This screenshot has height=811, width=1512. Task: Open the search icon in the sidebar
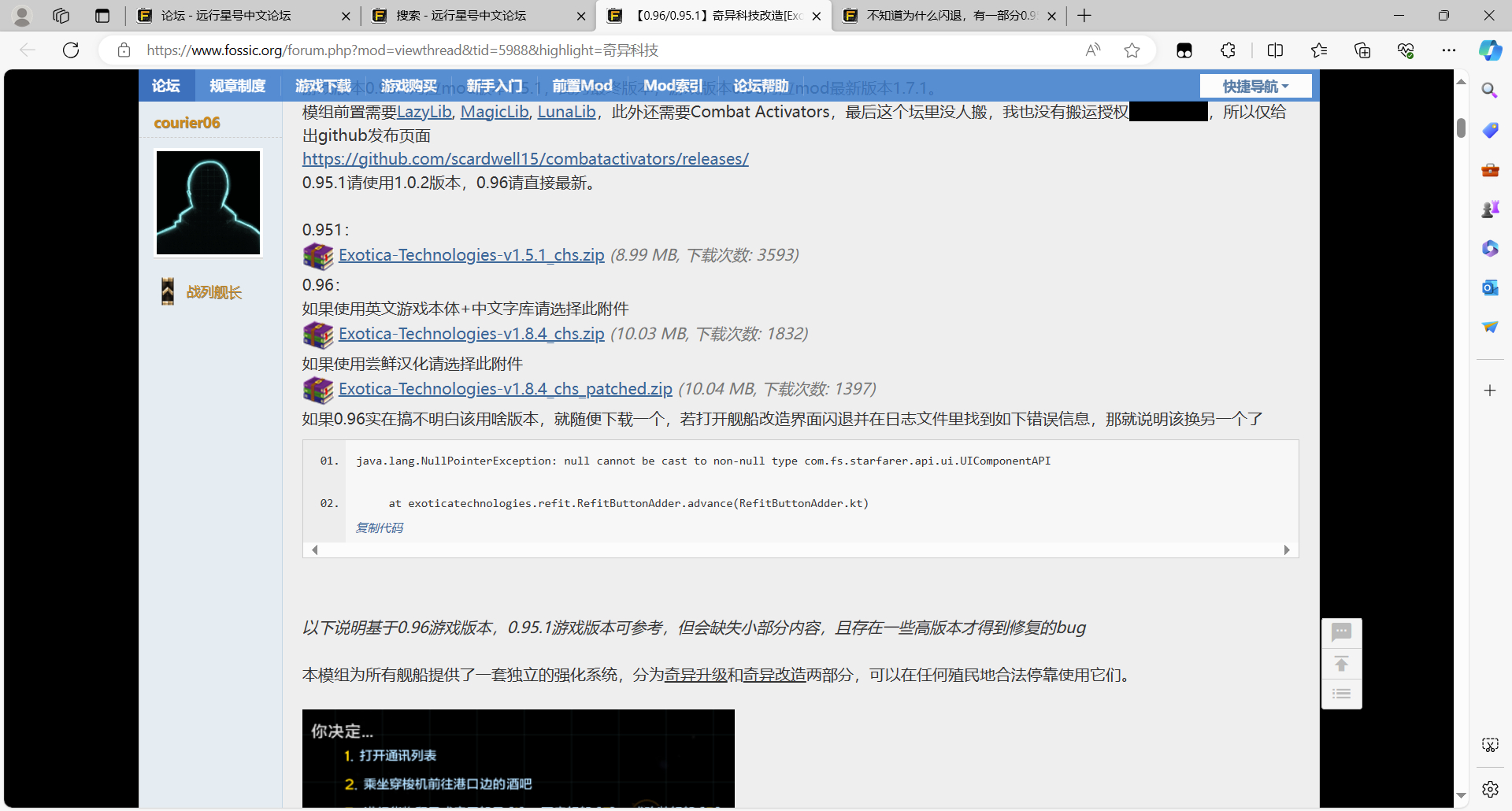coord(1488,90)
